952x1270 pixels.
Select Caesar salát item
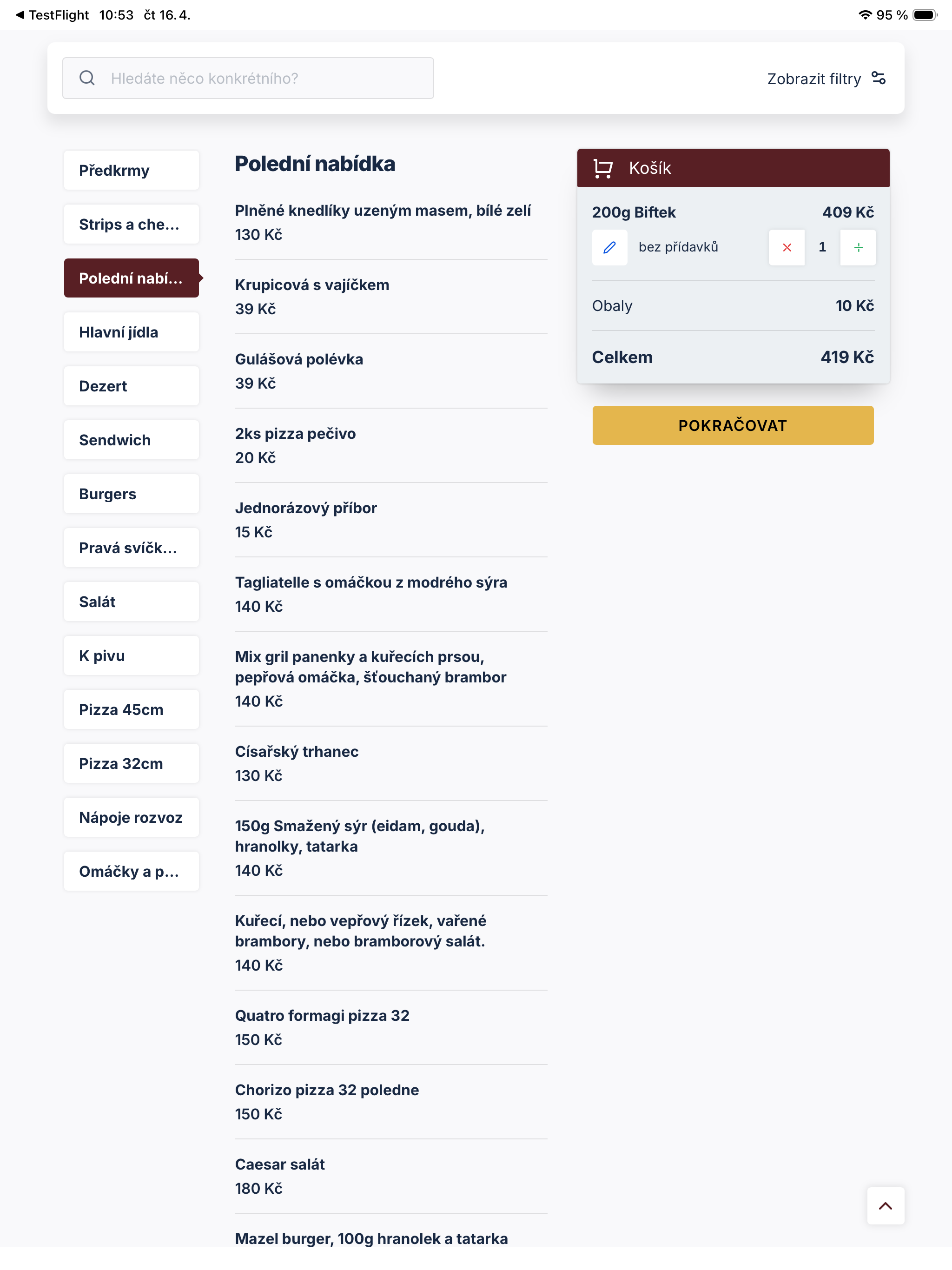pyautogui.click(x=391, y=1177)
